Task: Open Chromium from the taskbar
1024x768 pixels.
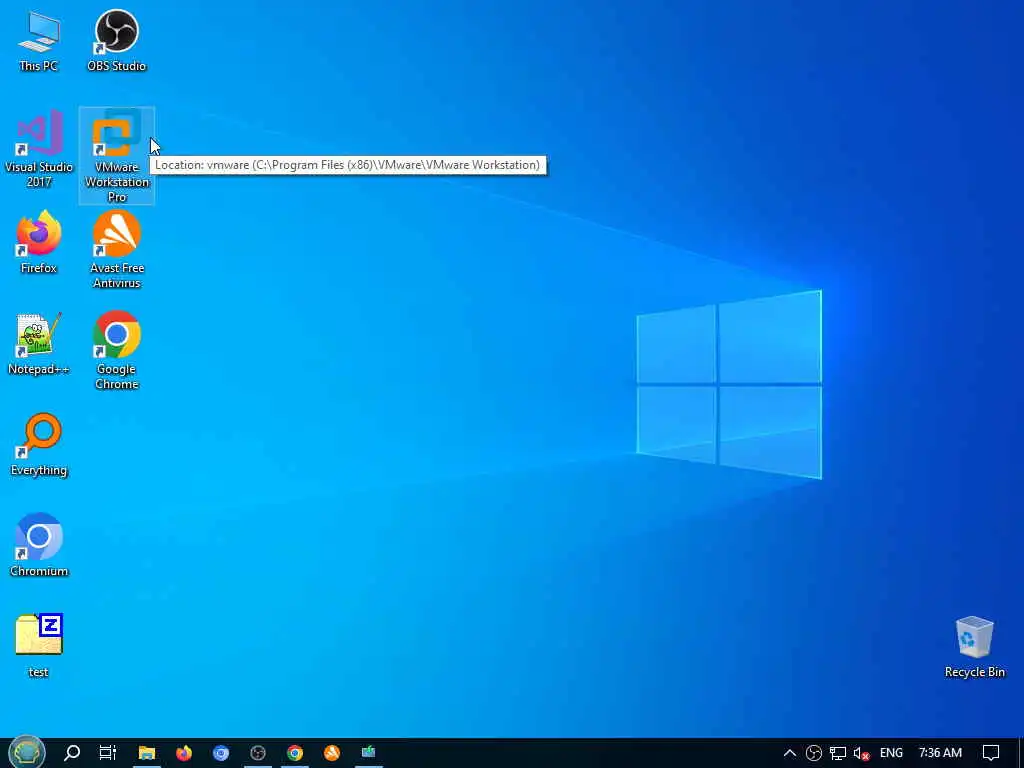Action: click(221, 753)
